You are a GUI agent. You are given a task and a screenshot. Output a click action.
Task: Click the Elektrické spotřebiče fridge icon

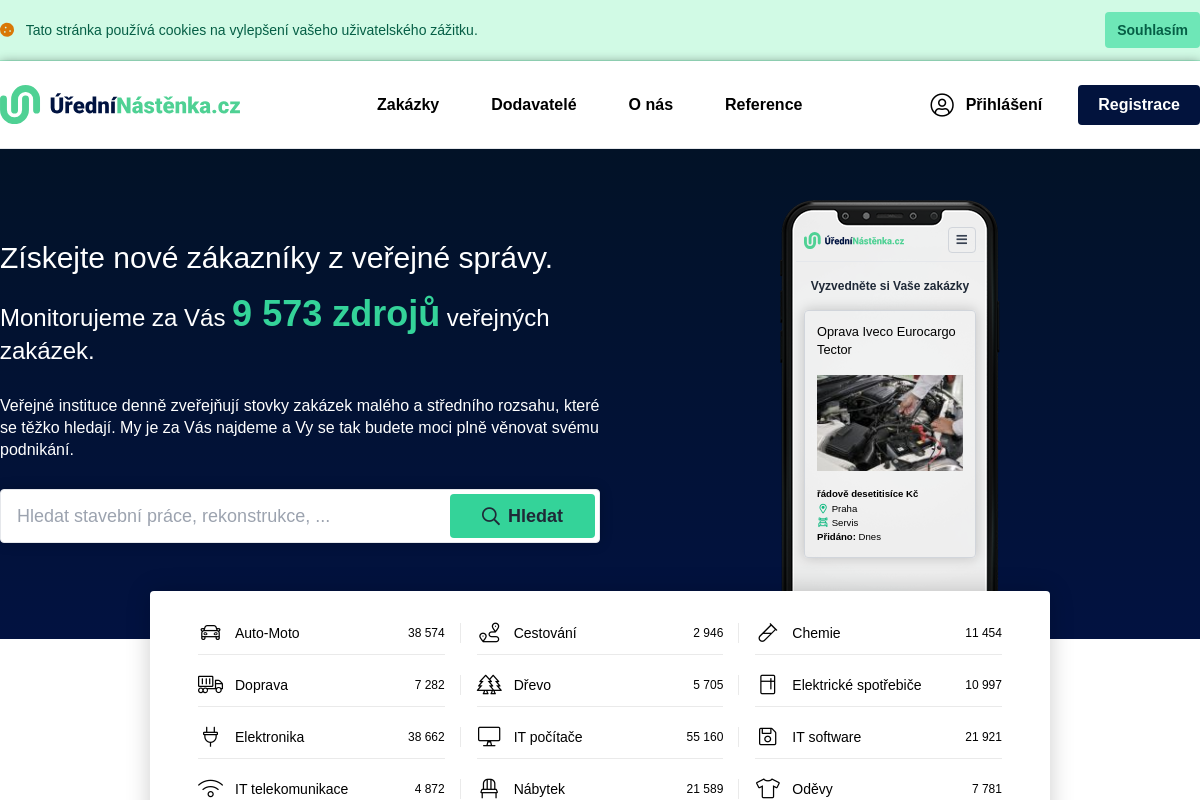coord(767,685)
